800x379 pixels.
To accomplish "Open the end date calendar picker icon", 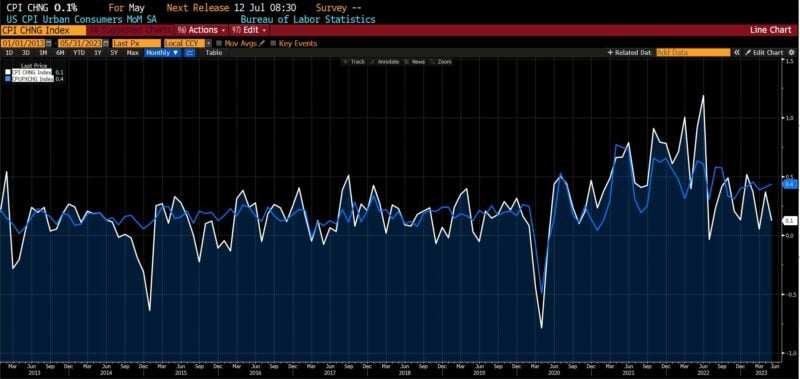I will coord(106,43).
